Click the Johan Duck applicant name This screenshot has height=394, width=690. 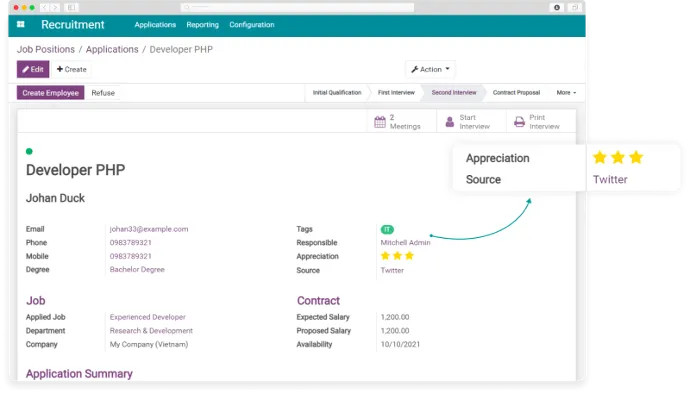(x=55, y=198)
